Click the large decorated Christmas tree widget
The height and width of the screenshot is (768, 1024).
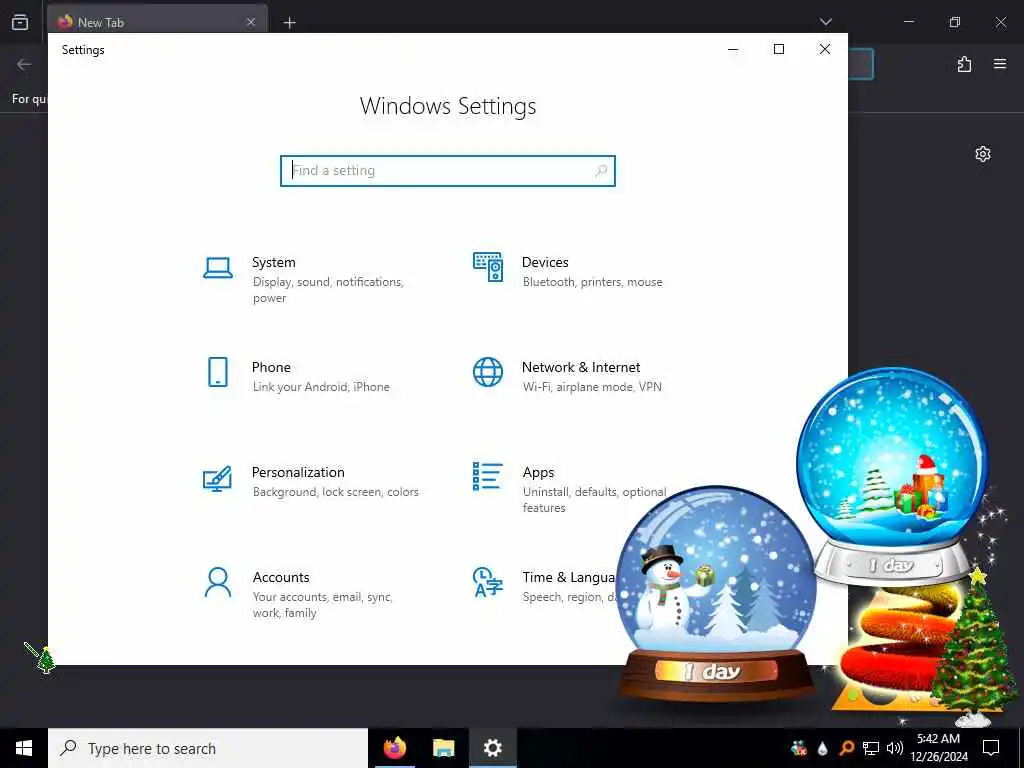975,648
